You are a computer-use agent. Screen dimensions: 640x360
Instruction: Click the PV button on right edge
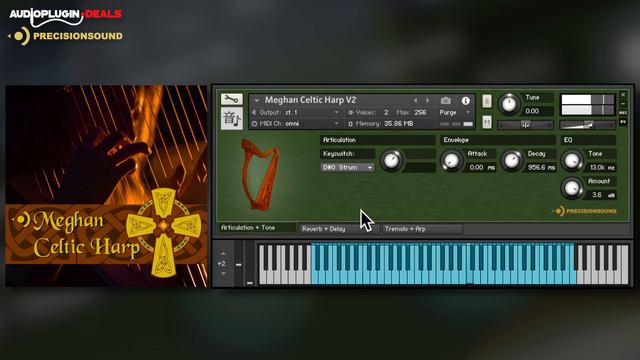click(x=623, y=122)
